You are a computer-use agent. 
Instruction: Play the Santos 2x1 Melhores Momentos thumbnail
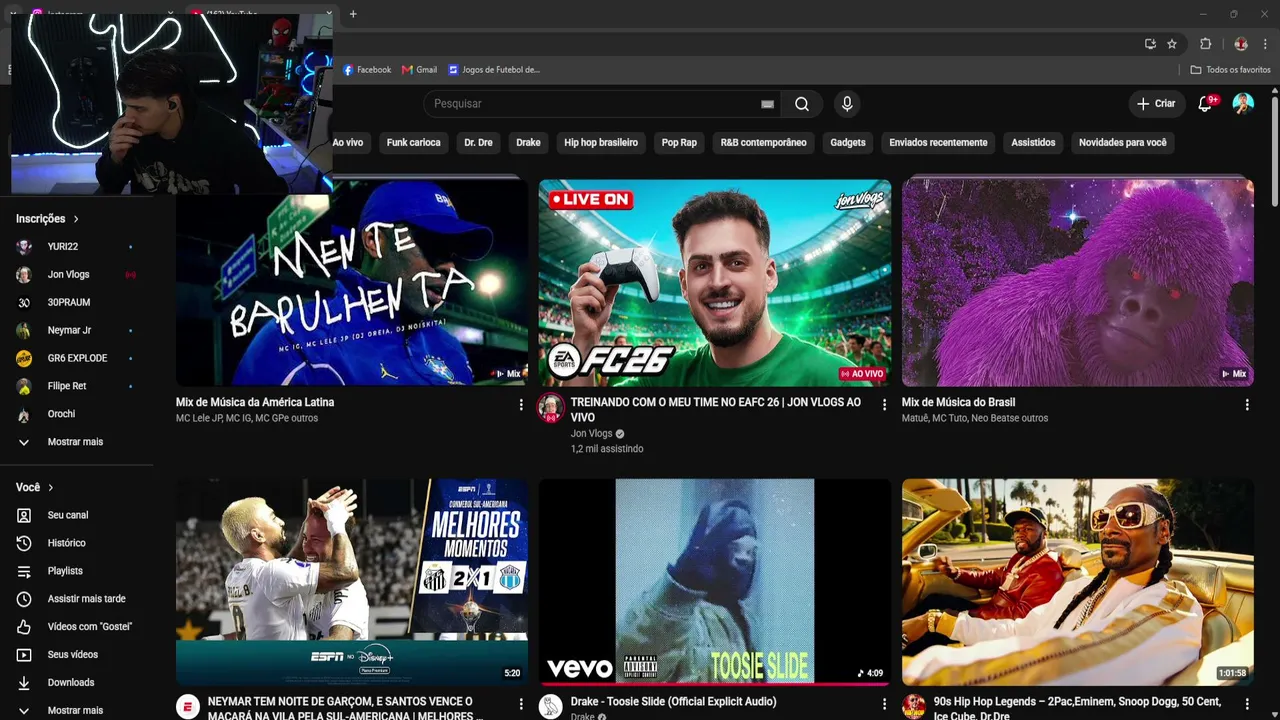point(352,582)
